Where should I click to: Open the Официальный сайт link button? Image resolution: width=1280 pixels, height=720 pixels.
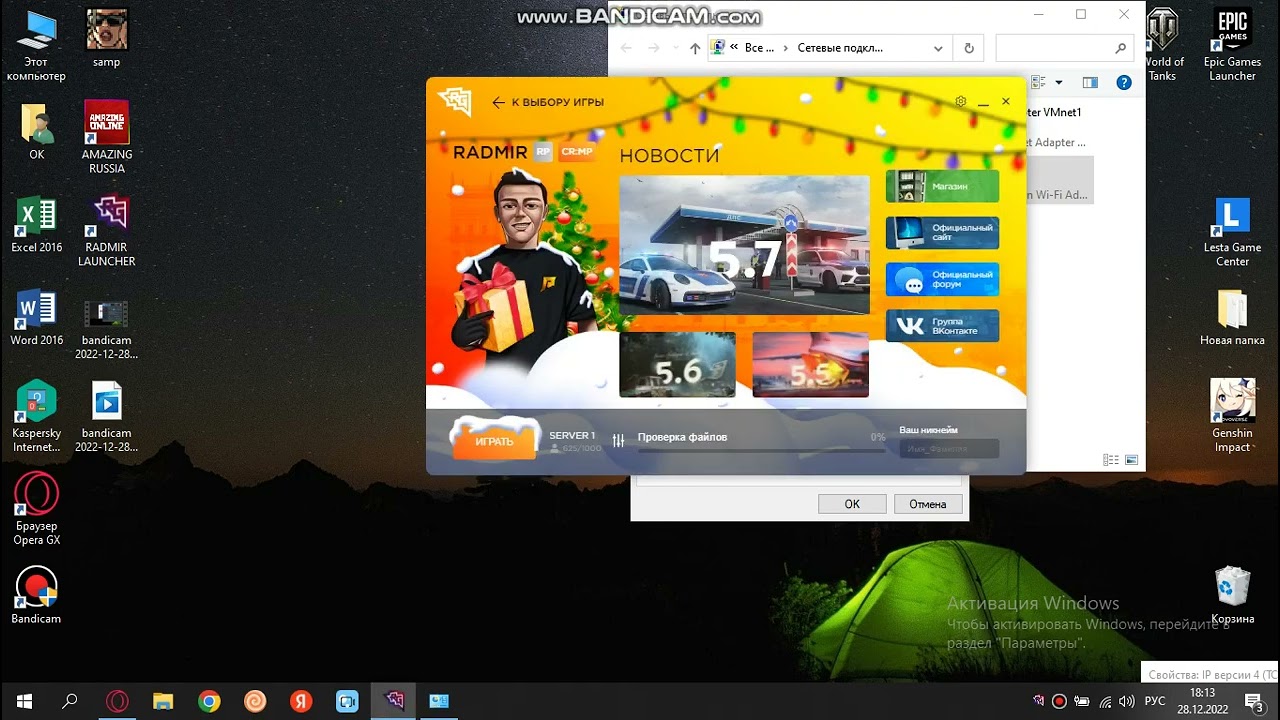pyautogui.click(x=942, y=232)
